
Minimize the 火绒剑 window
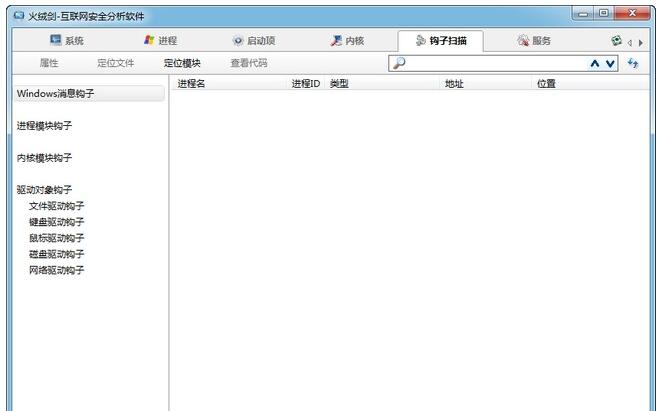point(583,13)
